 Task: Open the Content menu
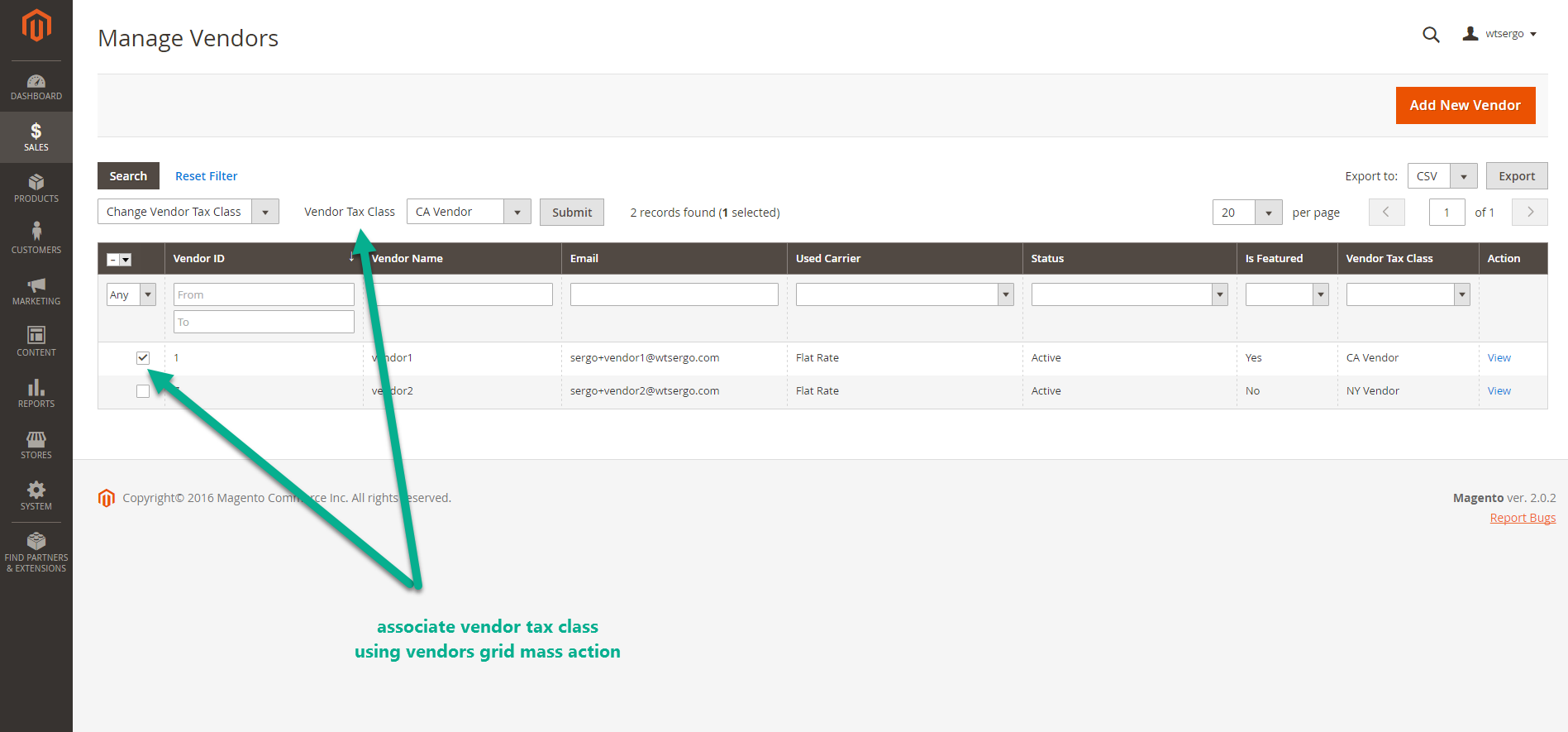36,342
